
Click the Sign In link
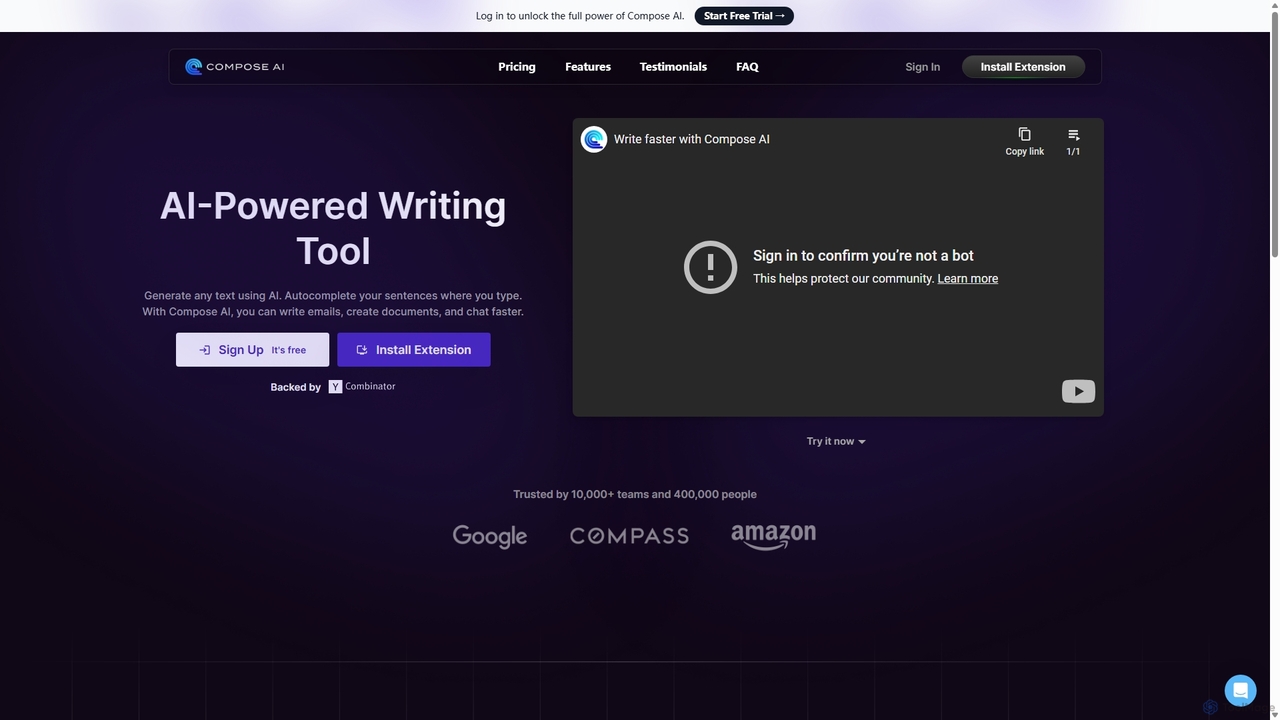[922, 67]
